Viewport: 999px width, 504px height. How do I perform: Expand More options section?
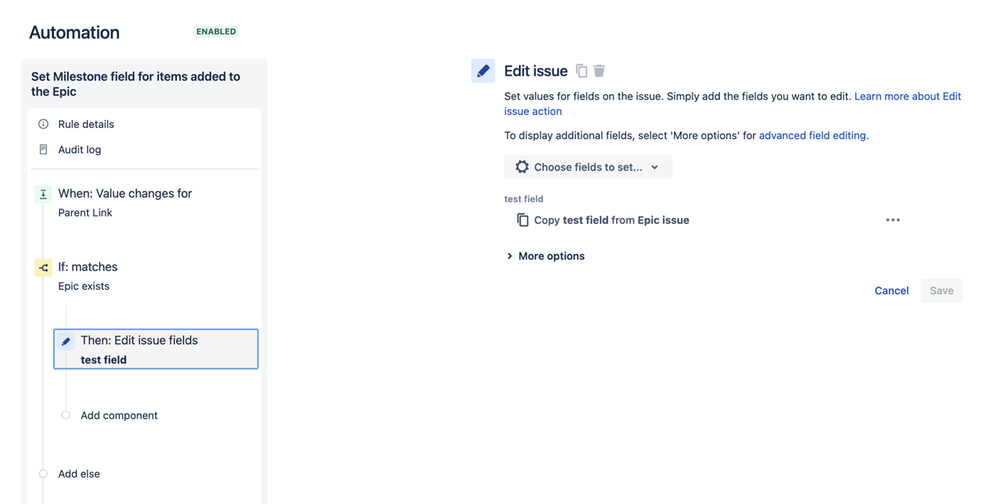(545, 256)
